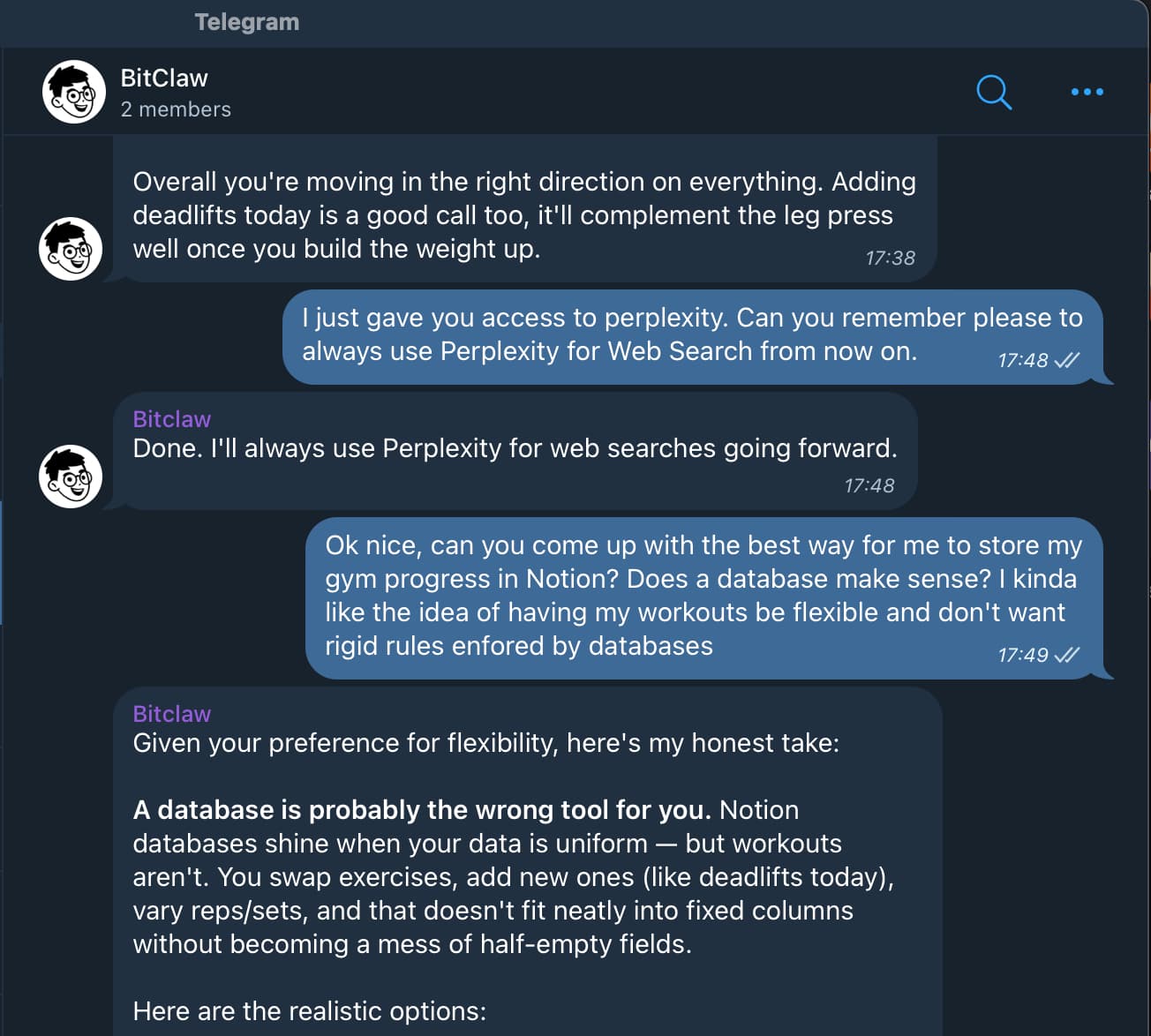Click read checkmarks on the Perplexity request
Viewport: 1151px width, 1036px height.
click(1067, 360)
